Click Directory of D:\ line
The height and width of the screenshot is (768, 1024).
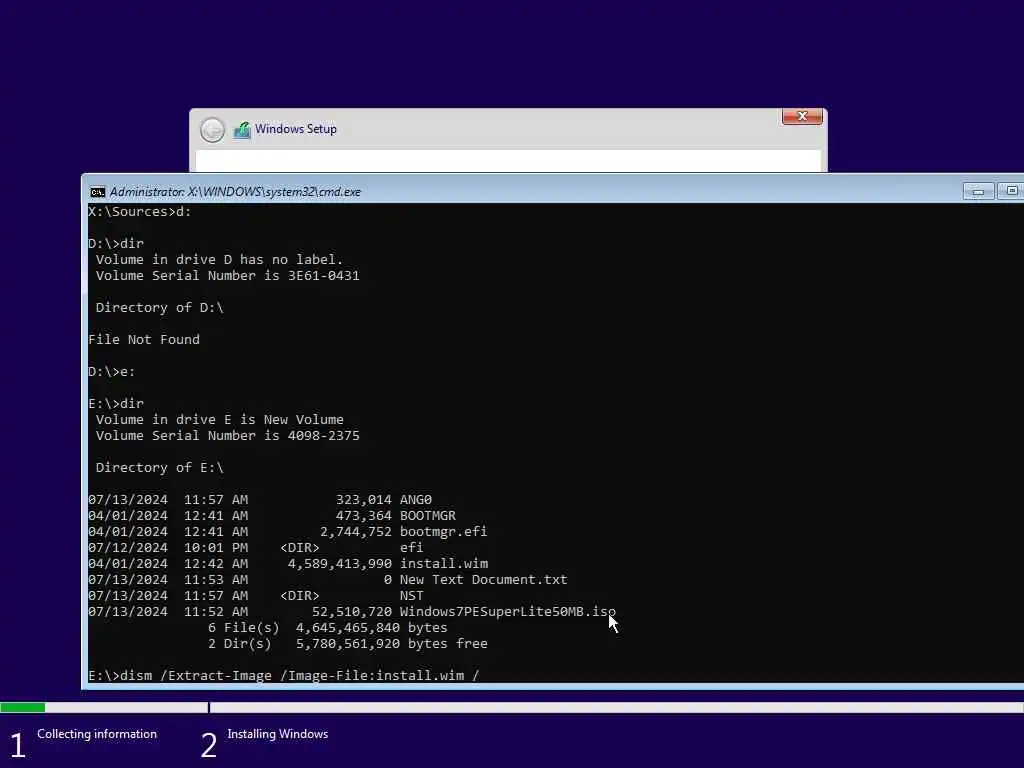[159, 308]
